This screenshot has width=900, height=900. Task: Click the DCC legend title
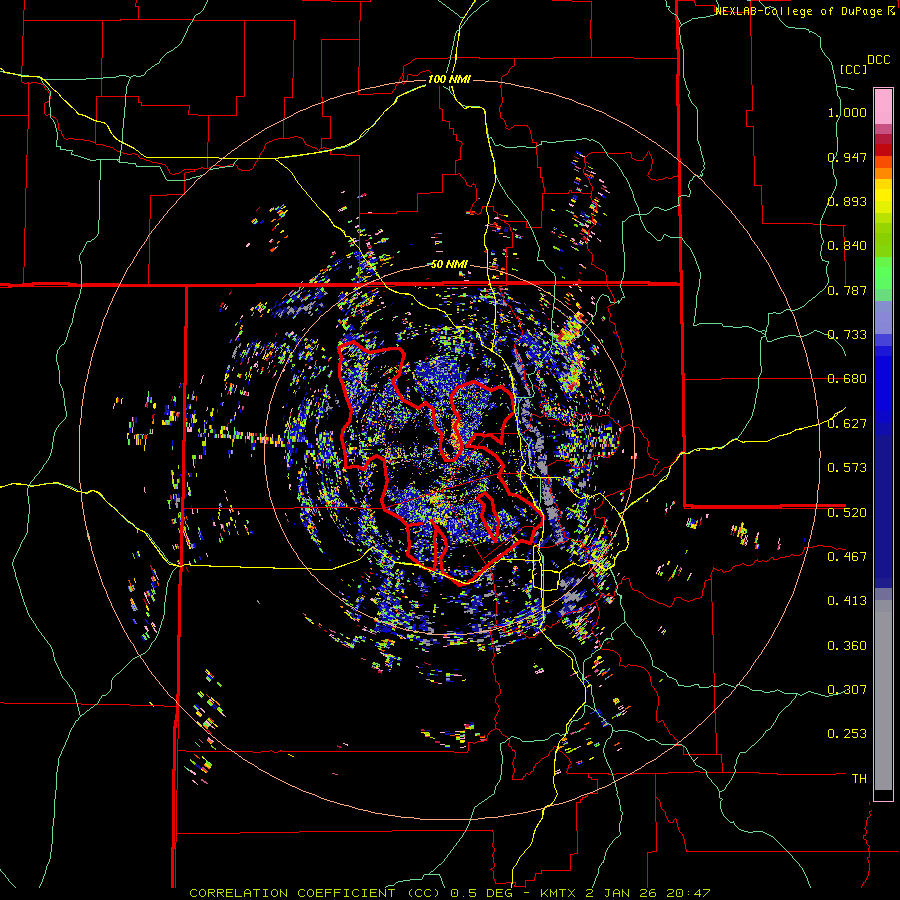click(x=878, y=60)
